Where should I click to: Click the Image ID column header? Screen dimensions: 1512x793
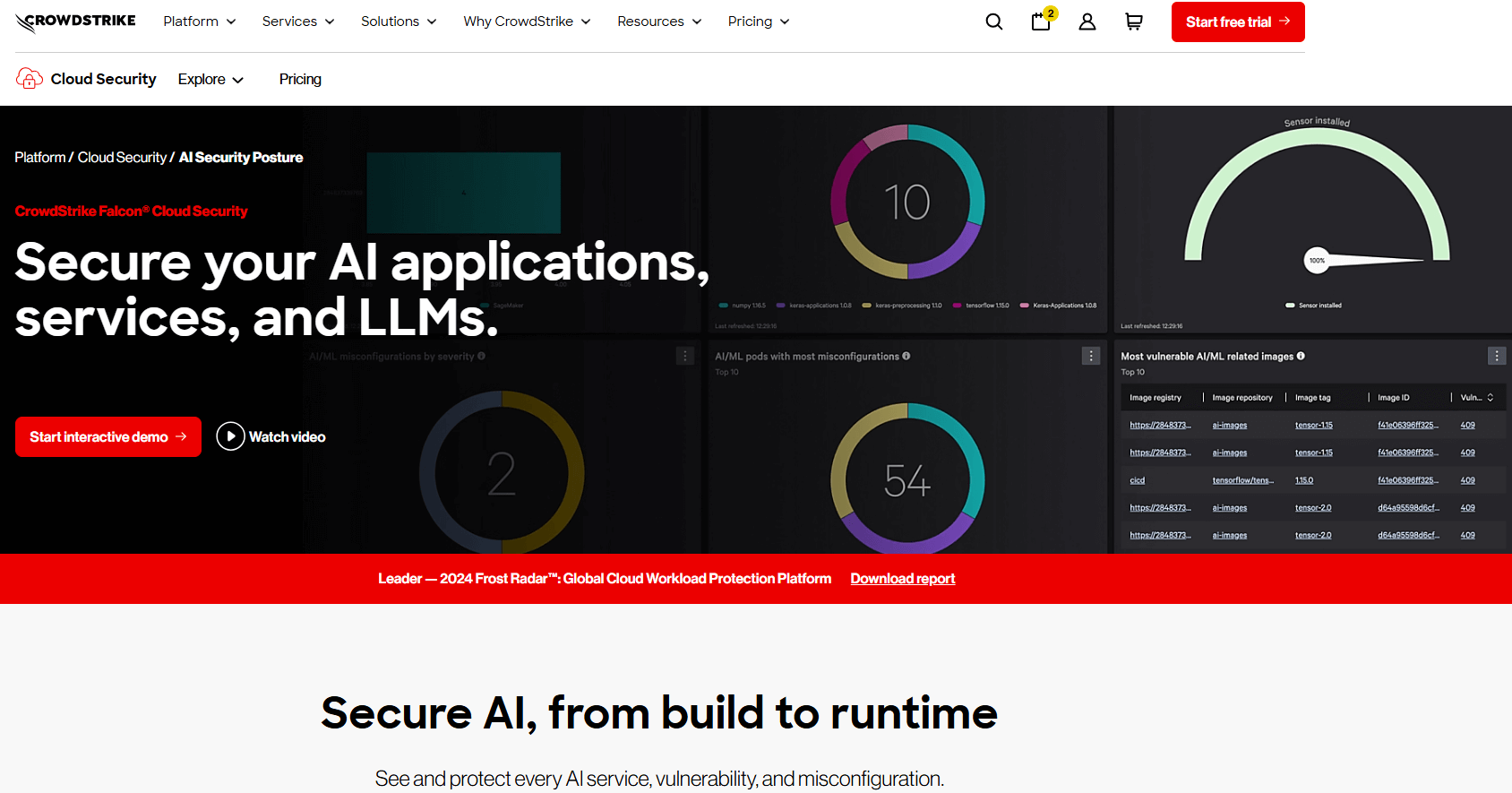pyautogui.click(x=1394, y=398)
